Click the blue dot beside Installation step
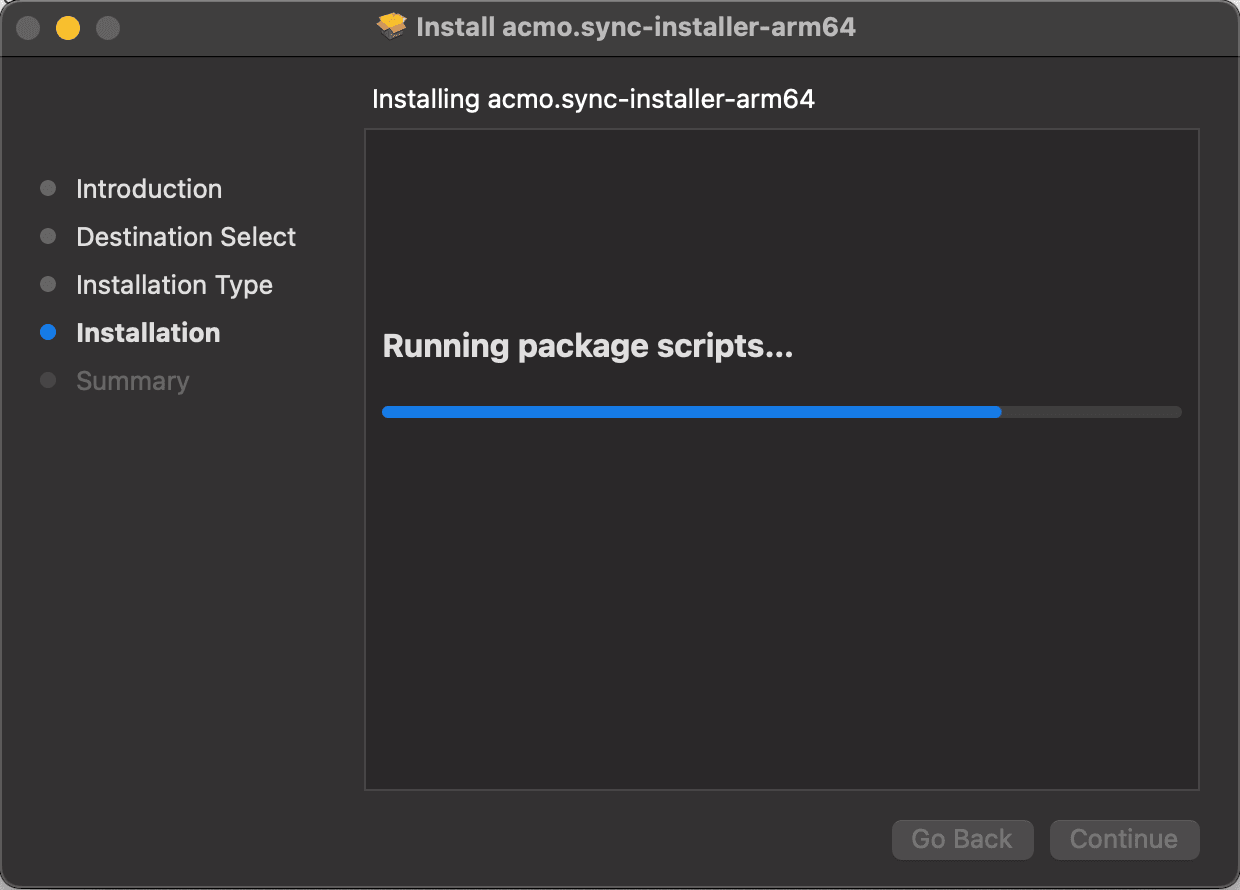Viewport: 1240px width, 890px height. 48,332
